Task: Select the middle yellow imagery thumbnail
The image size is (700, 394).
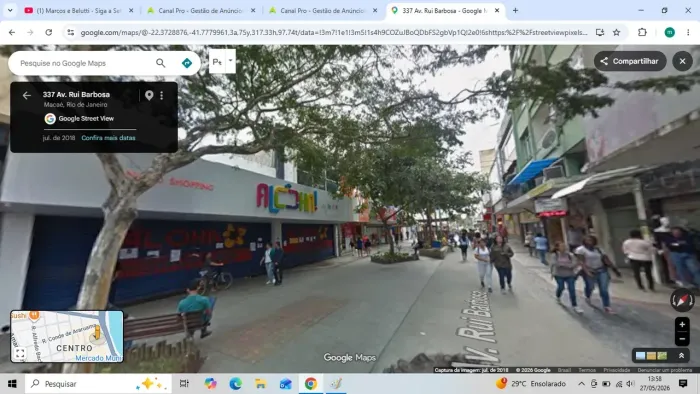Action: (x=651, y=356)
